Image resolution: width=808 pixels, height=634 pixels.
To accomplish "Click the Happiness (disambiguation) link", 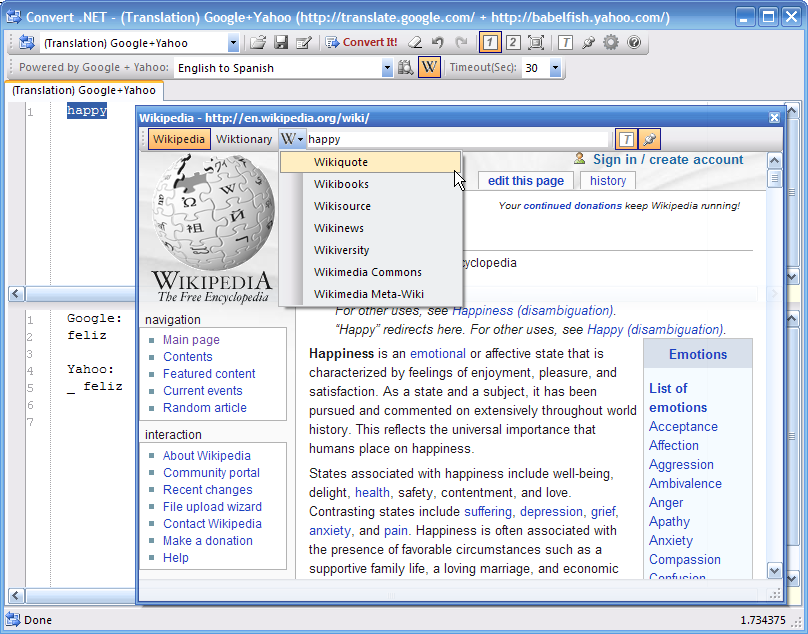I will click(533, 311).
